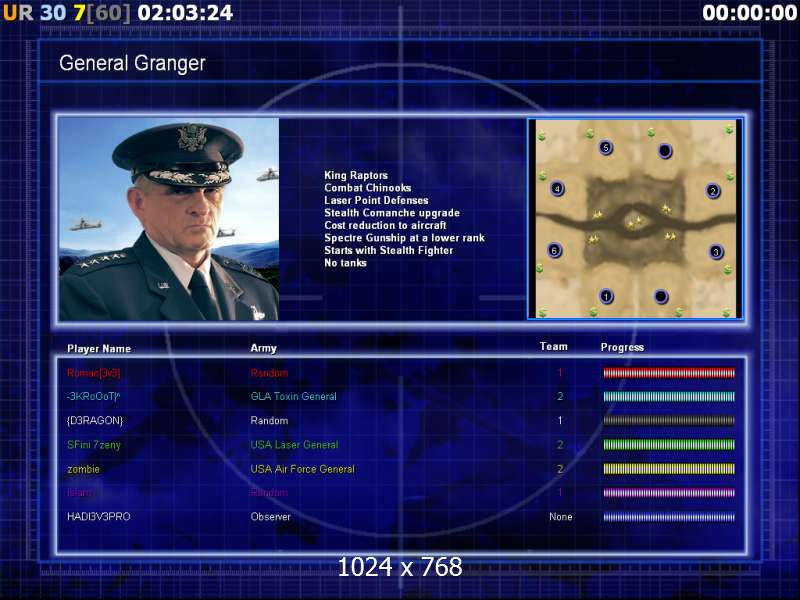Click start position 4 on the minimap

[557, 189]
